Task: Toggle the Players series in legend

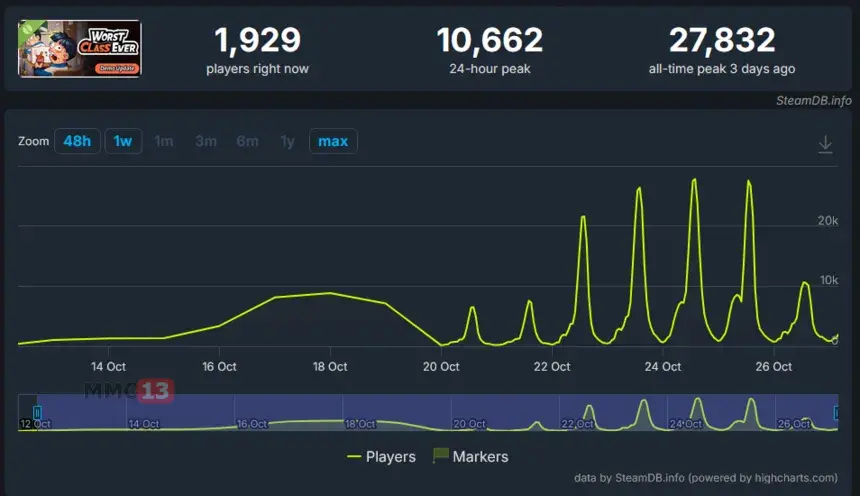Action: [x=381, y=456]
